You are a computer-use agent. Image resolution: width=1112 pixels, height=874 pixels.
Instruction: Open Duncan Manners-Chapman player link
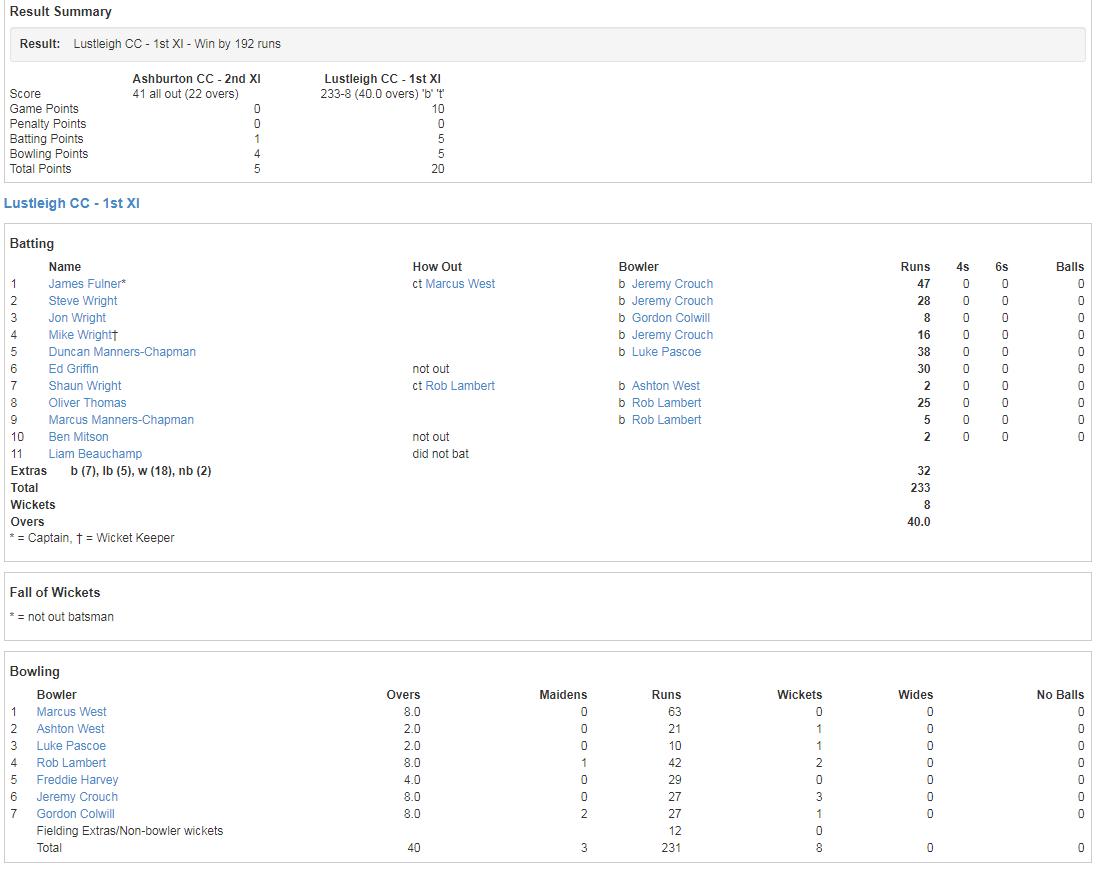point(122,352)
